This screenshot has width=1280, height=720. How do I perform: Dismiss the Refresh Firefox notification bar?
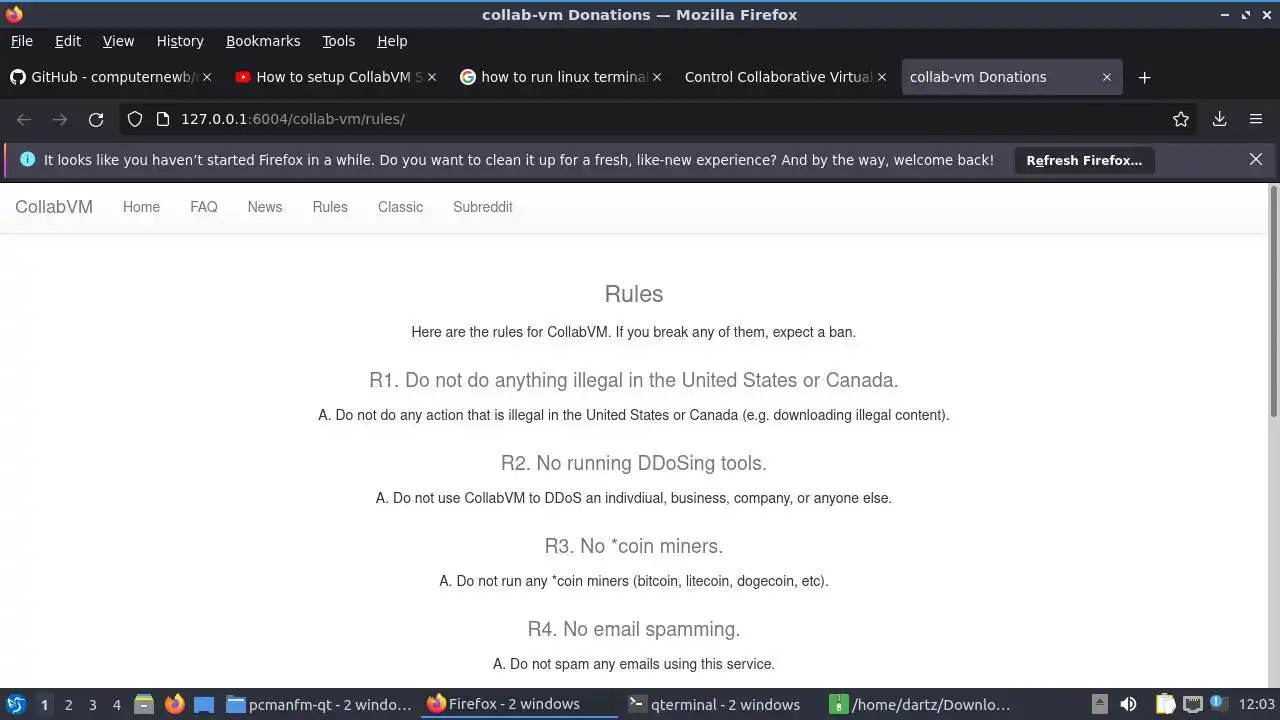coord(1256,159)
